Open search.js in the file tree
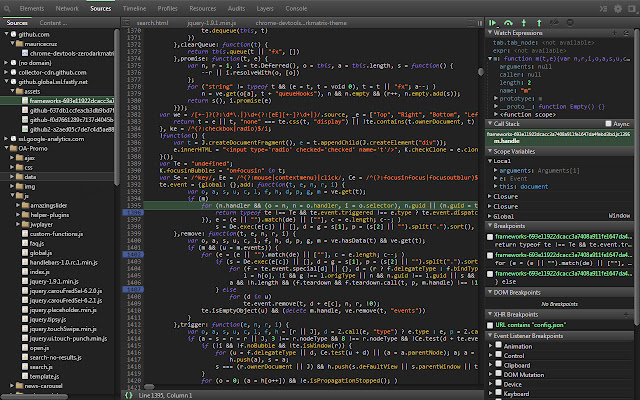 [41, 367]
